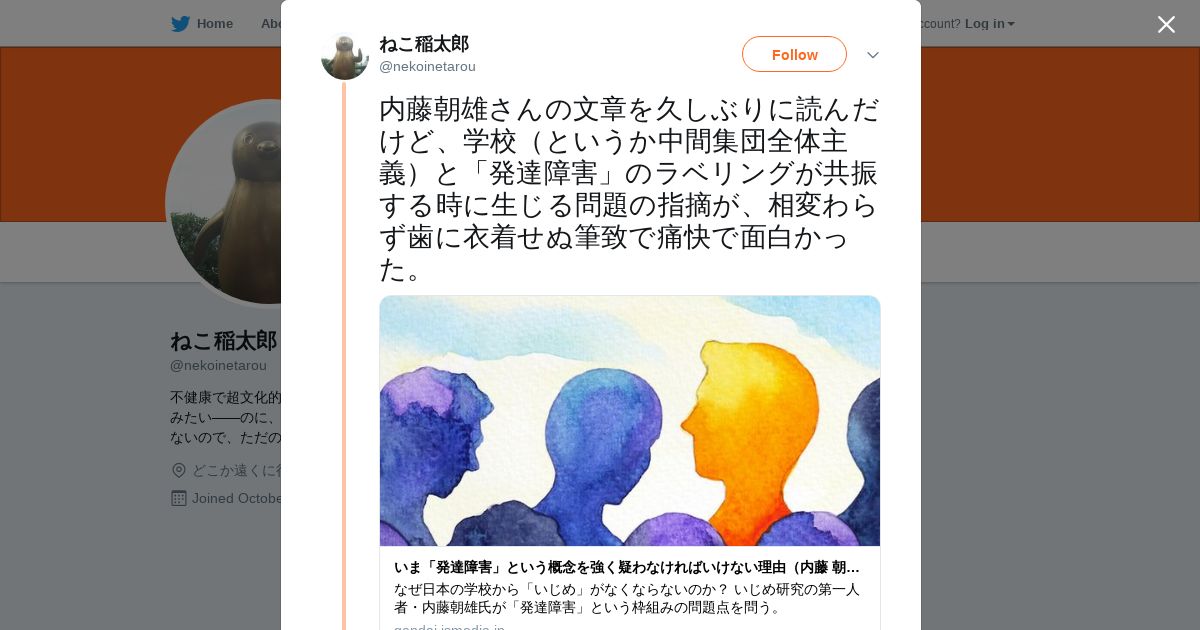Open the article headline いま「発達障害」という概念
Image resolution: width=1200 pixels, height=630 pixels.
pyautogui.click(x=626, y=567)
